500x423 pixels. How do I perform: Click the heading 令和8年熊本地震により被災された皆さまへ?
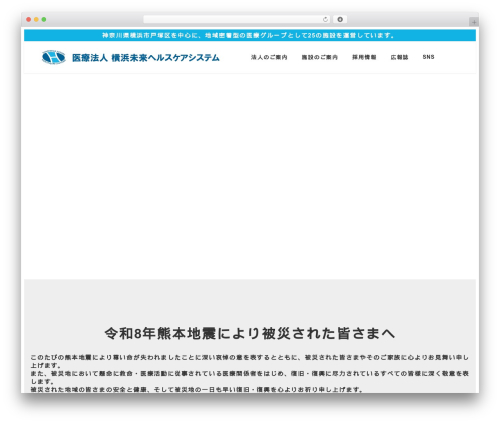coord(250,333)
